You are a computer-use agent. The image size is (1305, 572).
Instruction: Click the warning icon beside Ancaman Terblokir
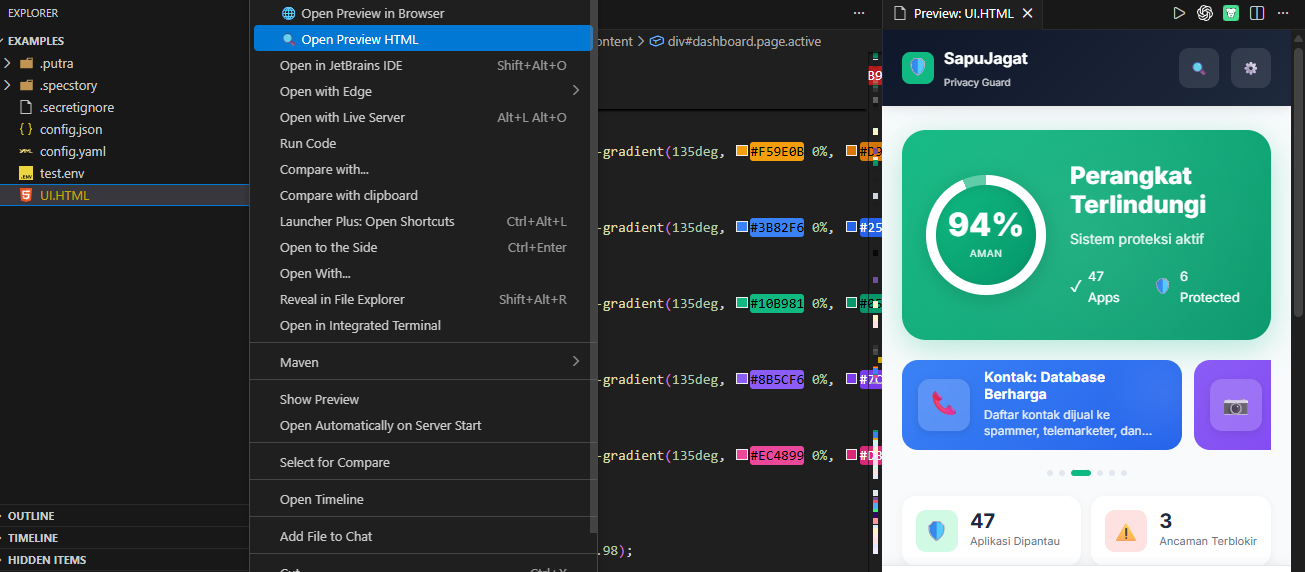coord(1125,530)
